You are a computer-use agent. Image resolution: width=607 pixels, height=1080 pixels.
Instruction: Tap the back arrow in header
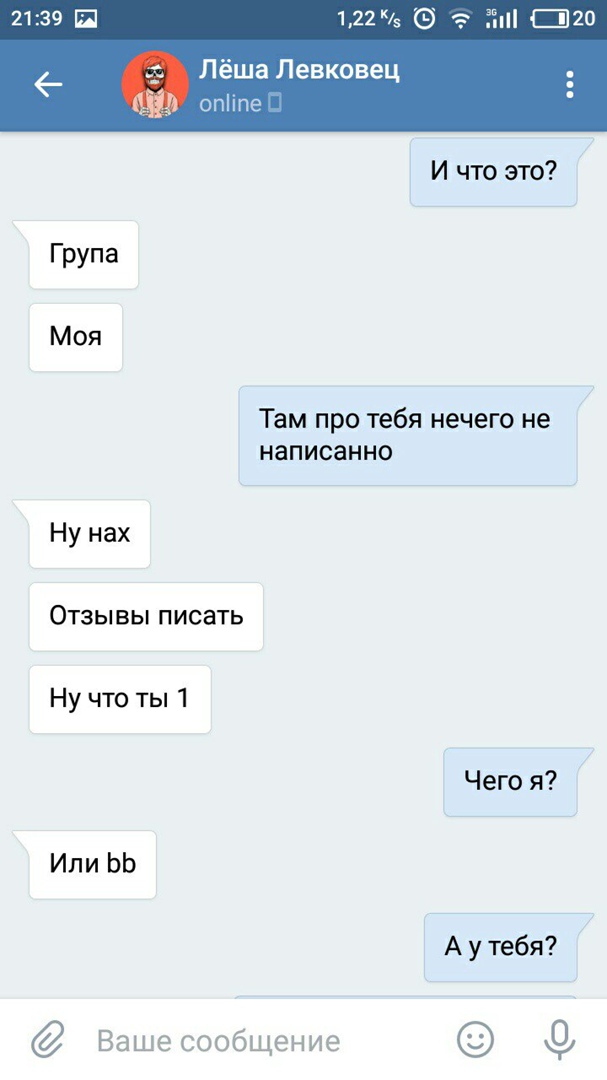pyautogui.click(x=48, y=85)
